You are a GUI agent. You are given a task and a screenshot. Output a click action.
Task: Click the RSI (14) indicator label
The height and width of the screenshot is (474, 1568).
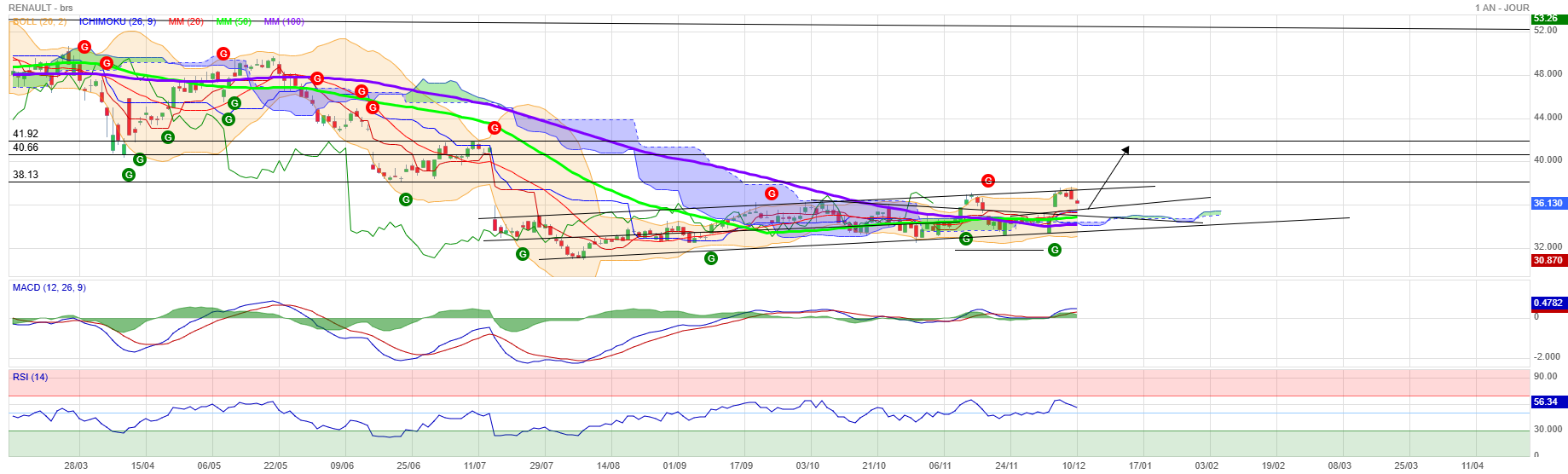coord(30,377)
